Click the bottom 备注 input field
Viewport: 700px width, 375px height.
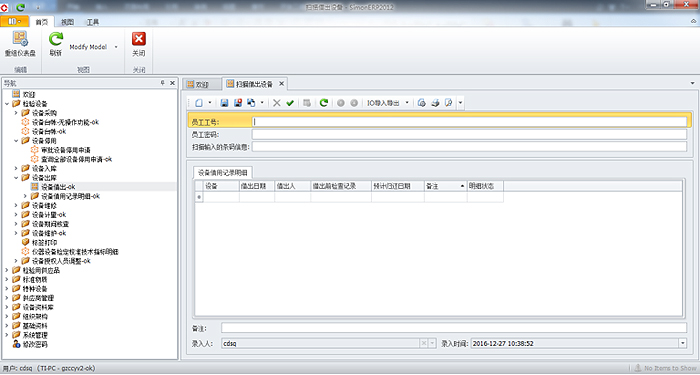(x=454, y=328)
